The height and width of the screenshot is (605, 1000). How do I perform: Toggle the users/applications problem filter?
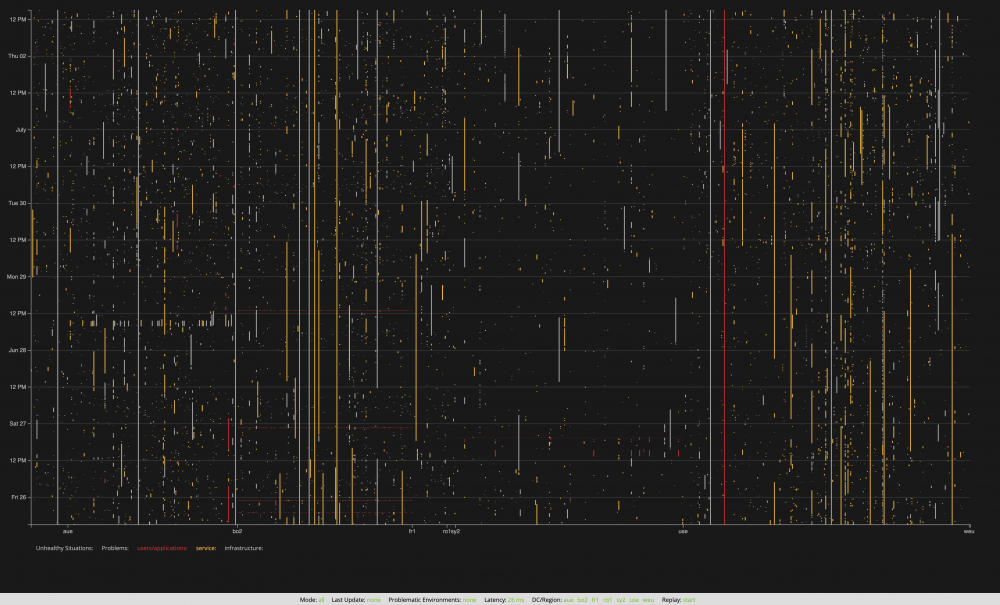pyautogui.click(x=162, y=548)
